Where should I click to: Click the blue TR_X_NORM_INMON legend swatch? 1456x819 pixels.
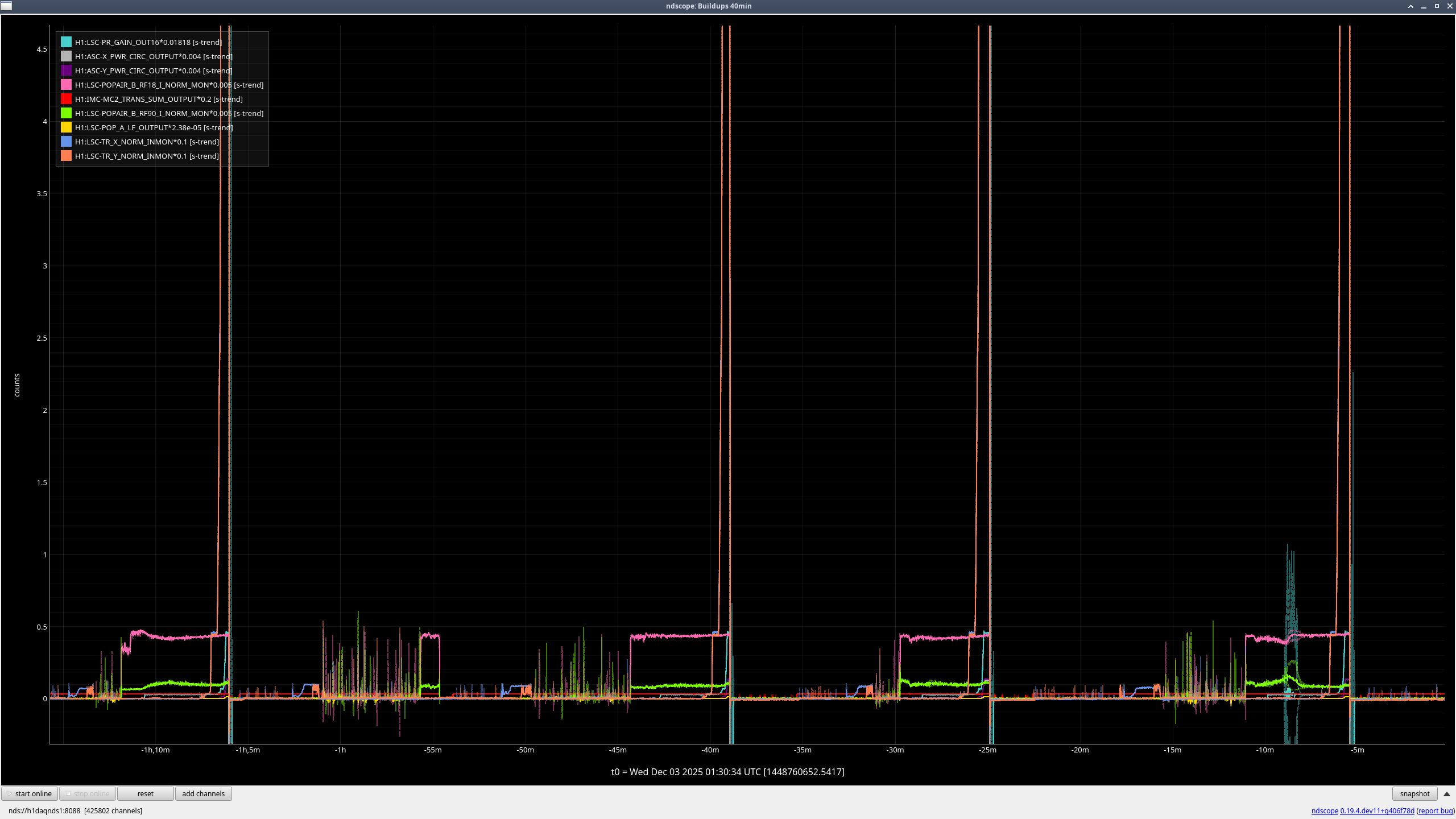pos(66,142)
